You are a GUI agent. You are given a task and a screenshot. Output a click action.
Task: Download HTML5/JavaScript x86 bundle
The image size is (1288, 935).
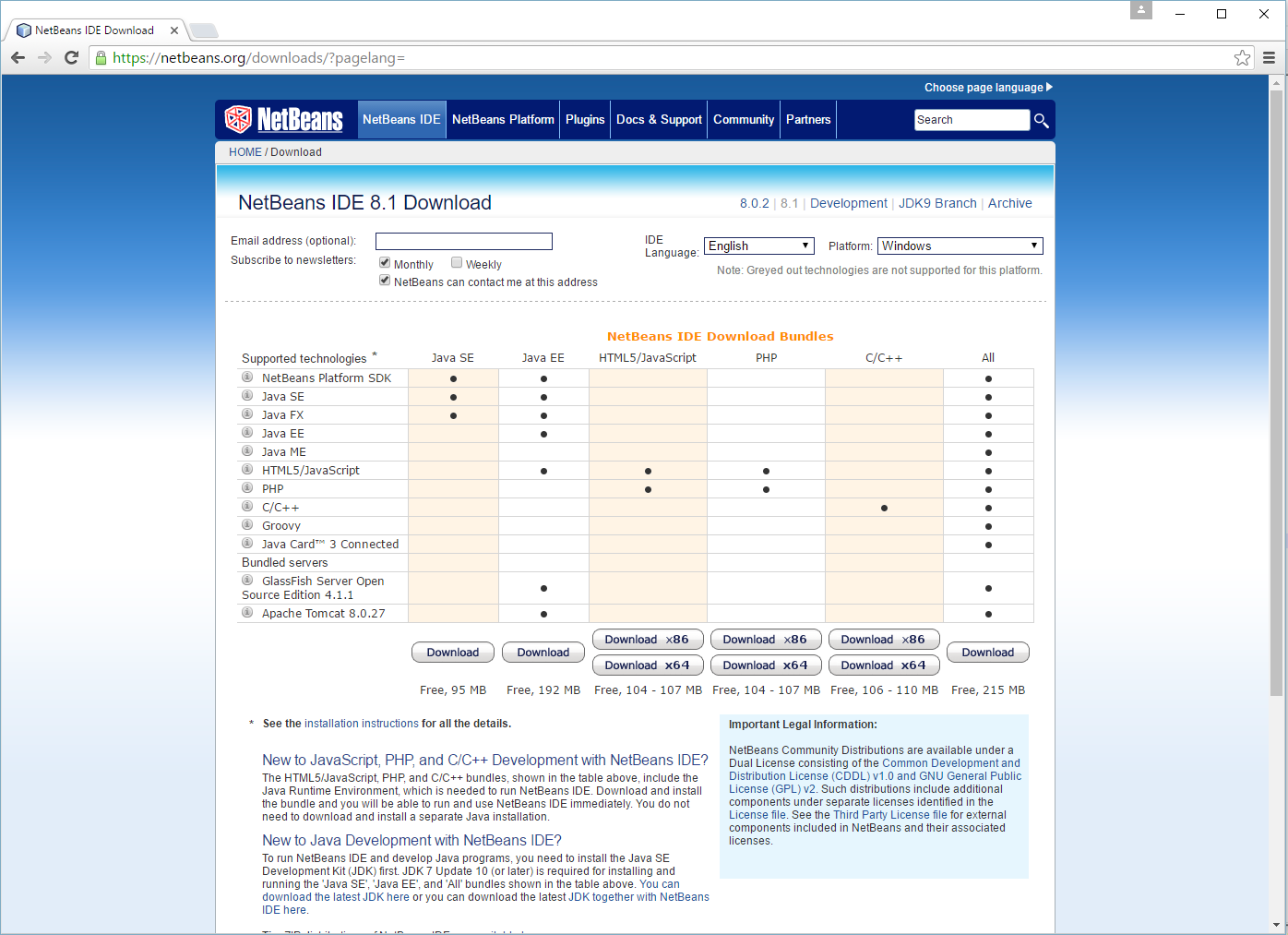click(648, 640)
